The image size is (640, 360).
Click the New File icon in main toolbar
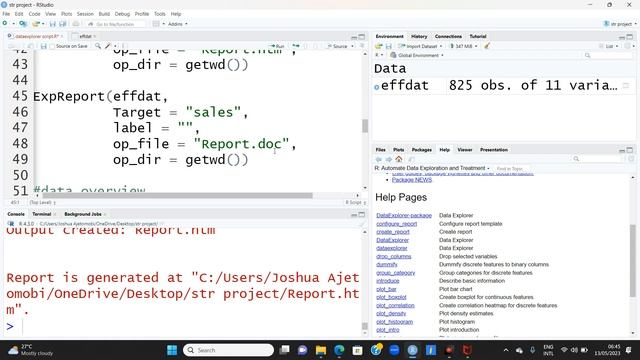coord(5,24)
